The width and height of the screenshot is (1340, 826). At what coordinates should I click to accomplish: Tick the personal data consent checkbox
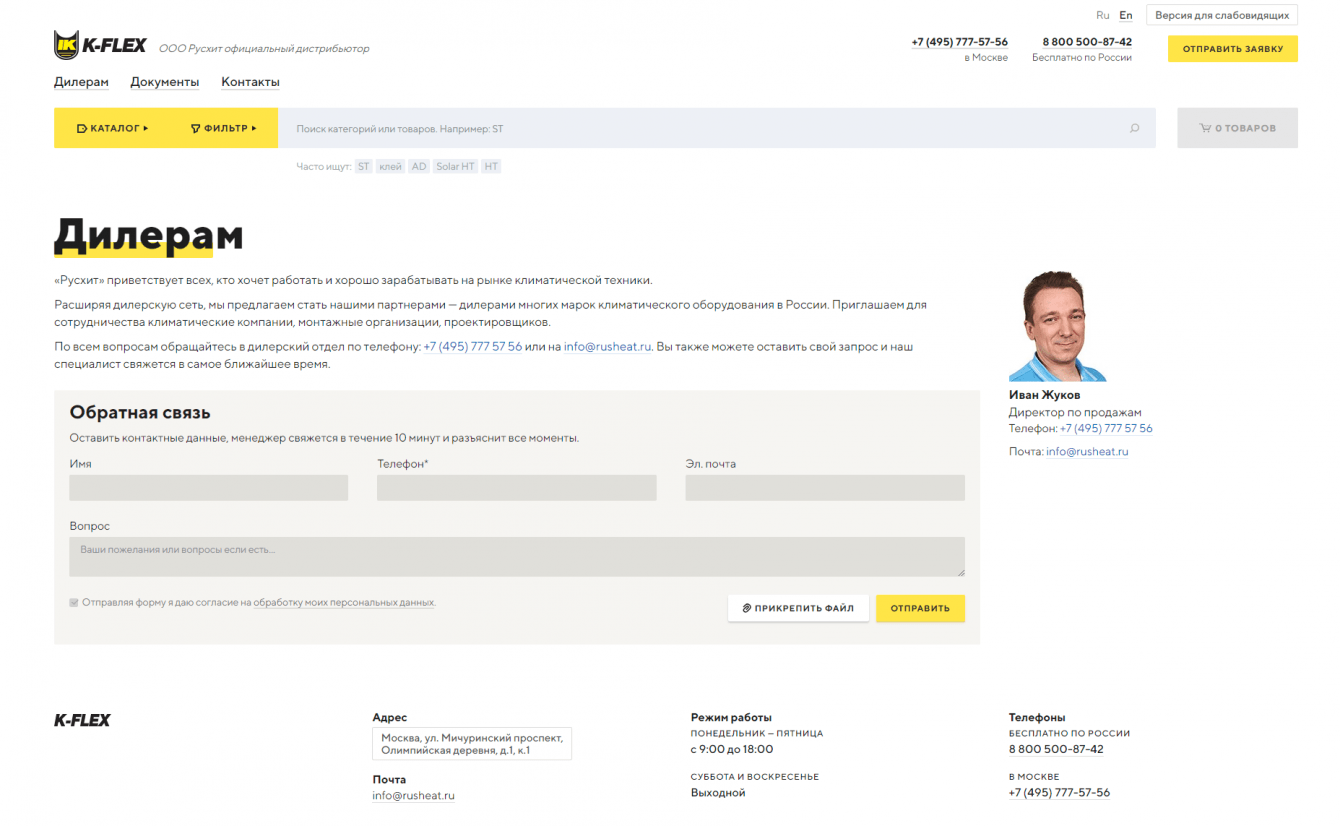tap(74, 603)
